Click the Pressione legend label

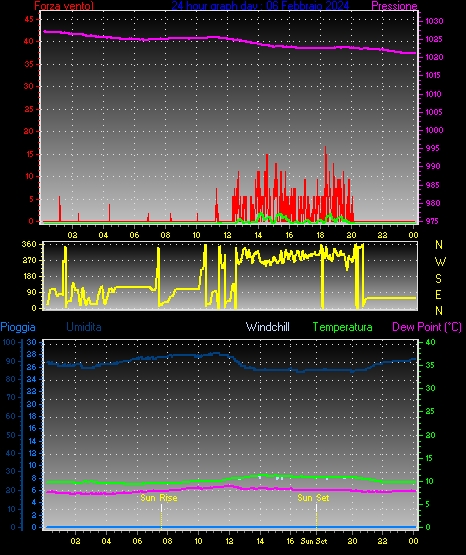394,6
